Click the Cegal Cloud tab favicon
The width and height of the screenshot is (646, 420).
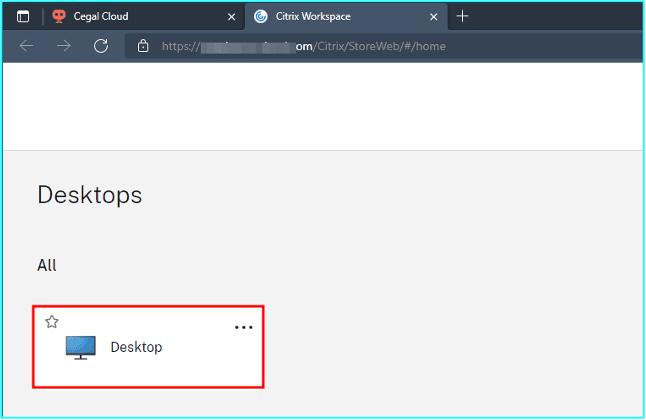coord(58,17)
